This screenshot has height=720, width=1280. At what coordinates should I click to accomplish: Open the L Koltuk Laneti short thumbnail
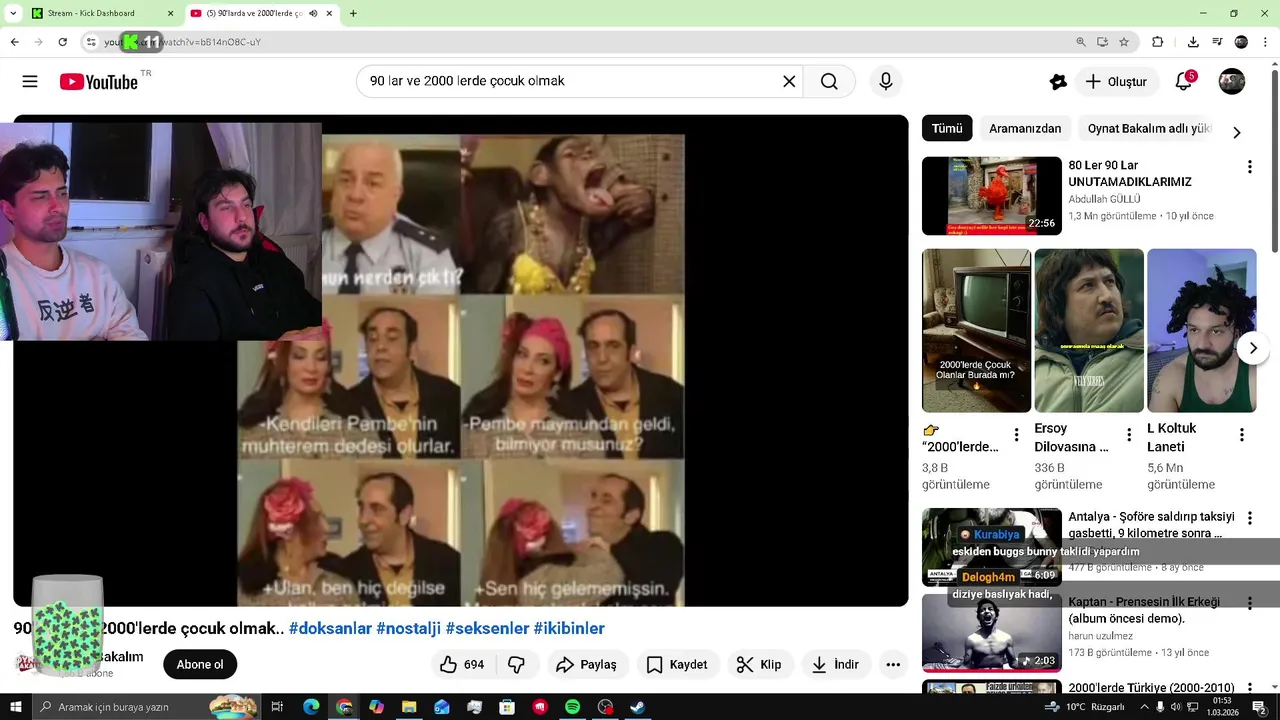click(1201, 330)
